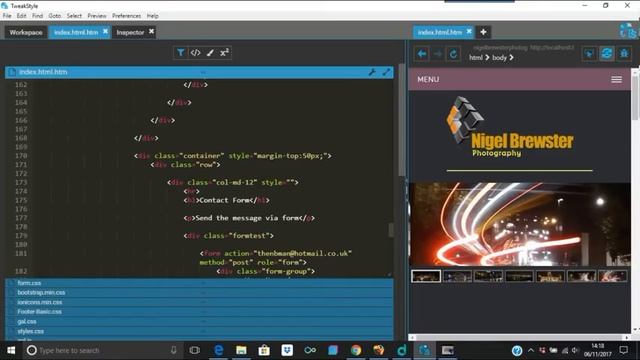The height and width of the screenshot is (360, 640).
Task: Select the preview pane index.html.htm tab
Action: (x=440, y=32)
